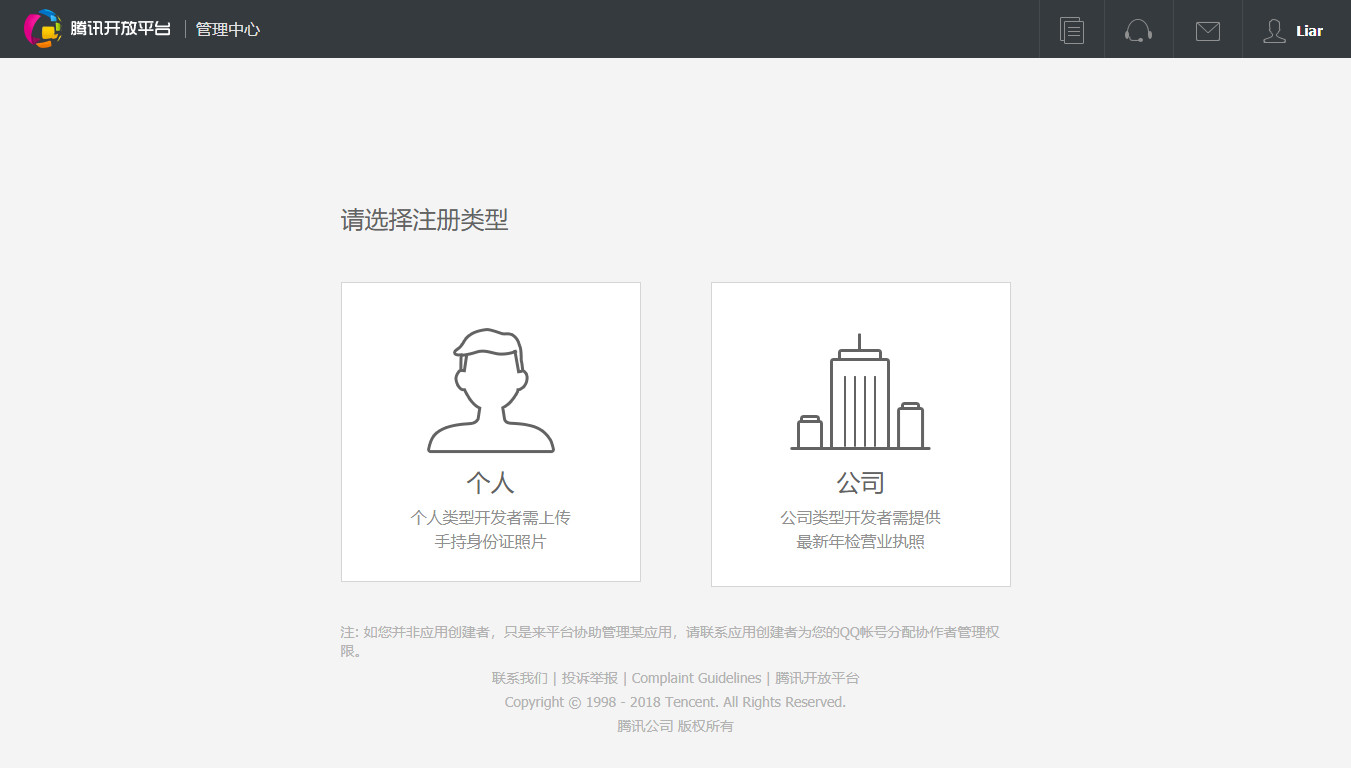Open the 联系我们 footer link
This screenshot has height=768, width=1351.
click(520, 678)
